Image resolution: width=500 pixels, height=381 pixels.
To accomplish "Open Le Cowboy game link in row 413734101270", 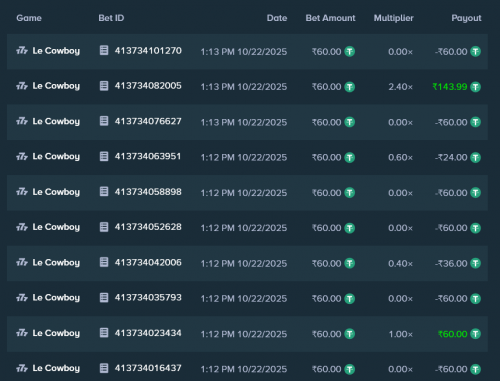I will click(56, 51).
